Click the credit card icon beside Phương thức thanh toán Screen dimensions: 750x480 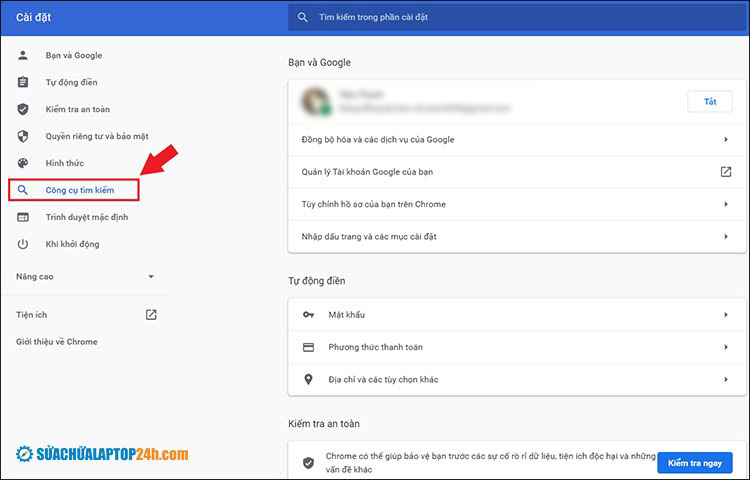click(x=309, y=347)
